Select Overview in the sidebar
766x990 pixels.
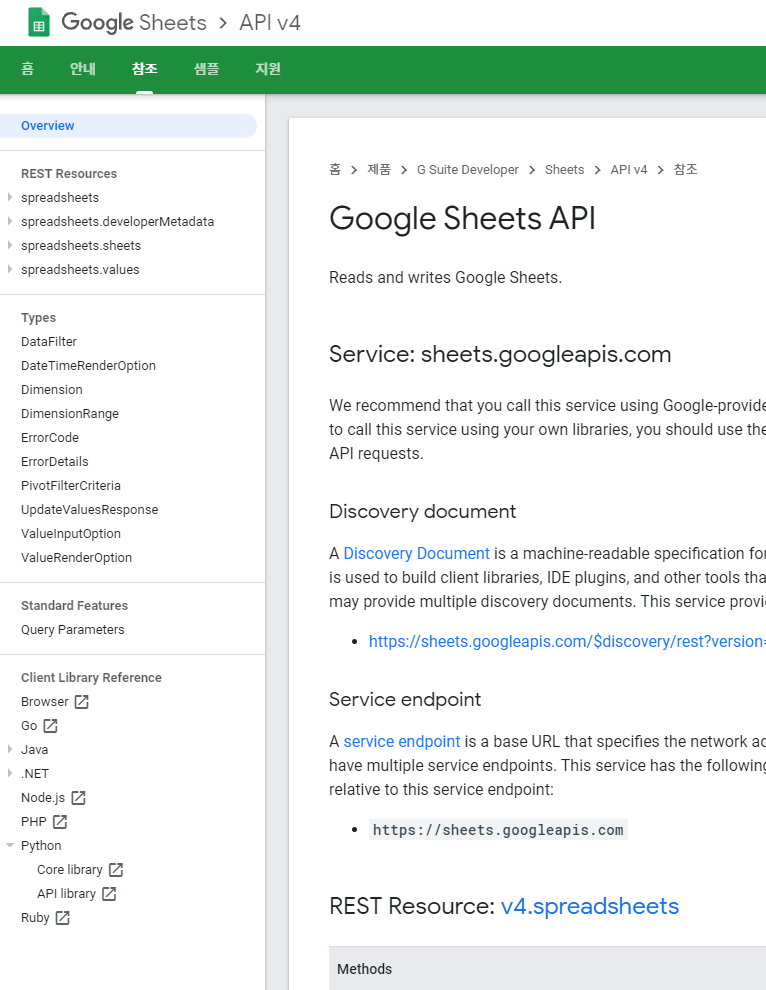click(128, 126)
